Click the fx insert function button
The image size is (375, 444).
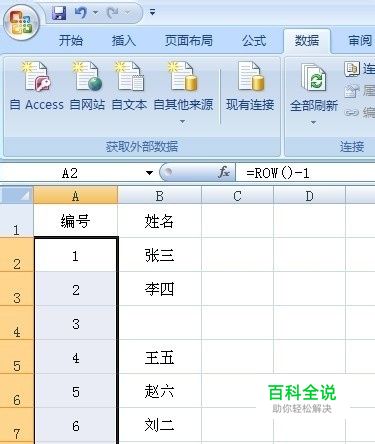coord(224,172)
